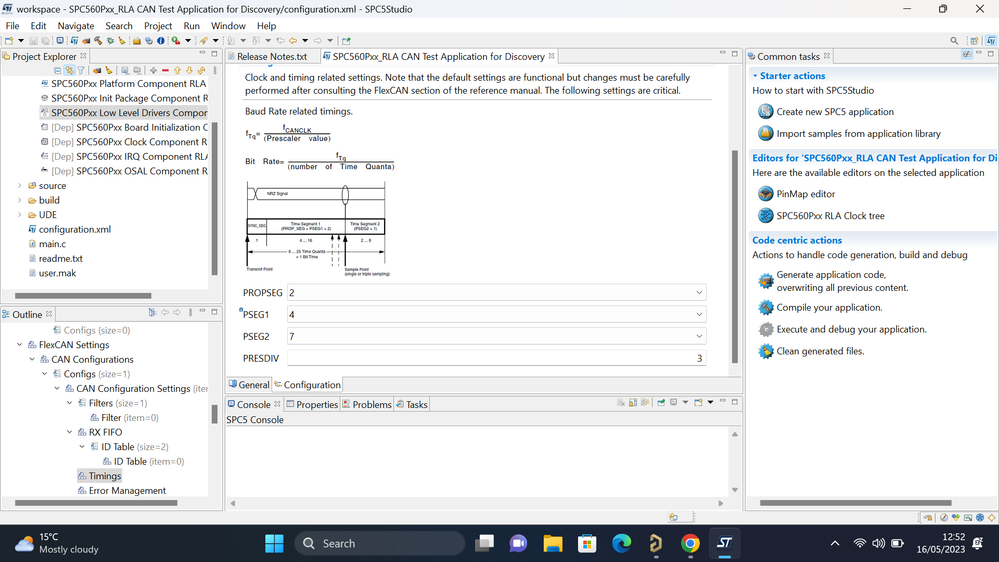Select Timings in Outline tree
The width and height of the screenshot is (999, 562).
[104, 476]
